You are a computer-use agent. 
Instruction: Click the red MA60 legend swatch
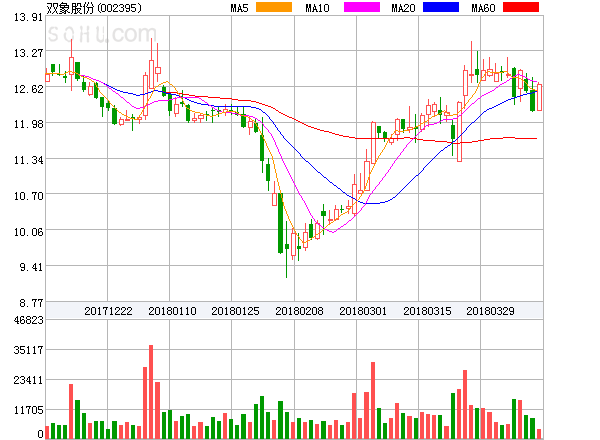click(x=521, y=7)
